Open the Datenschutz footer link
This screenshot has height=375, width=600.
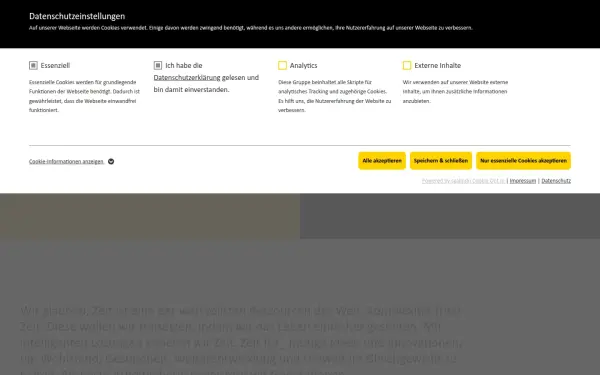[556, 181]
